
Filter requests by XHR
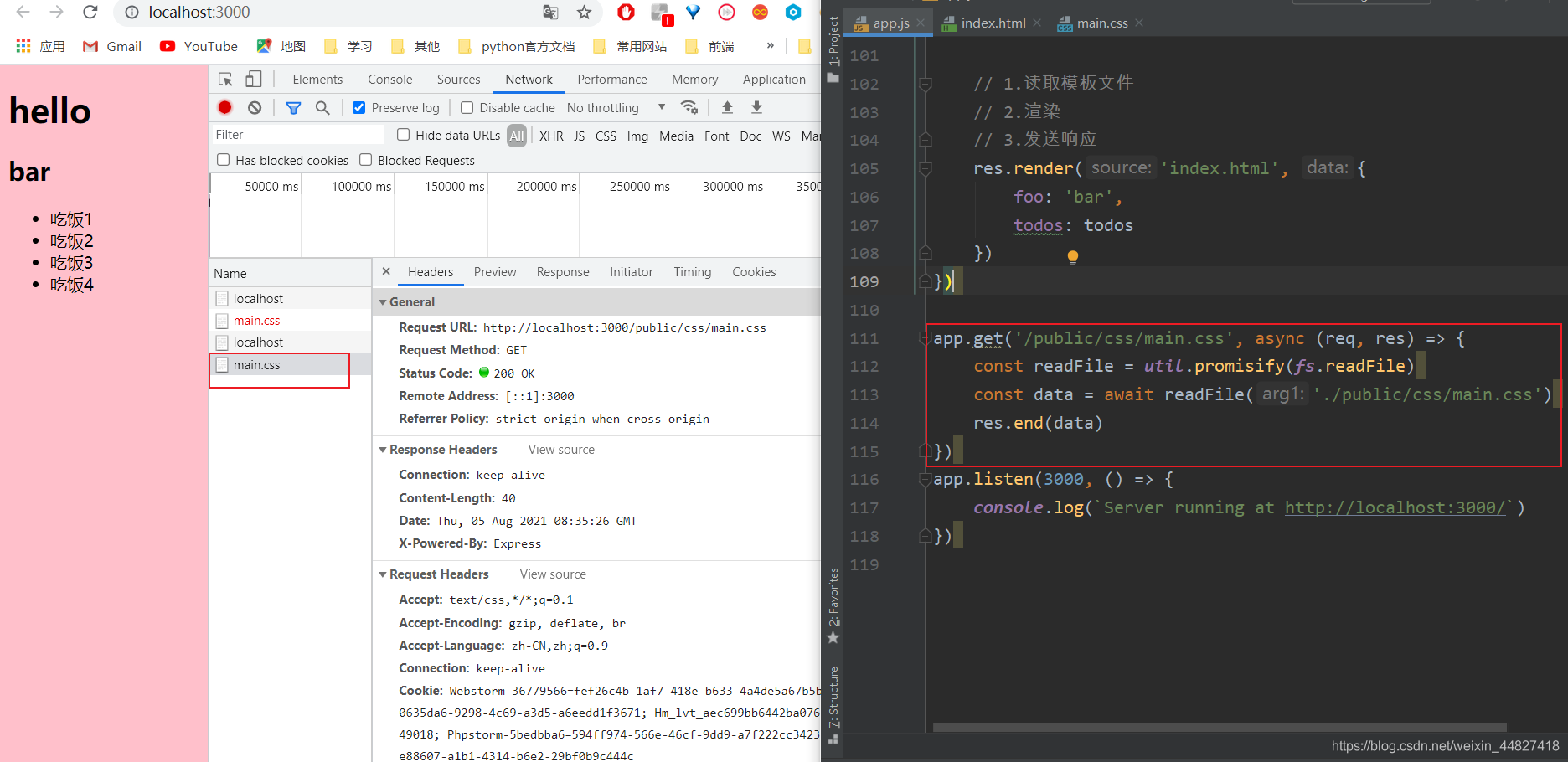[551, 136]
